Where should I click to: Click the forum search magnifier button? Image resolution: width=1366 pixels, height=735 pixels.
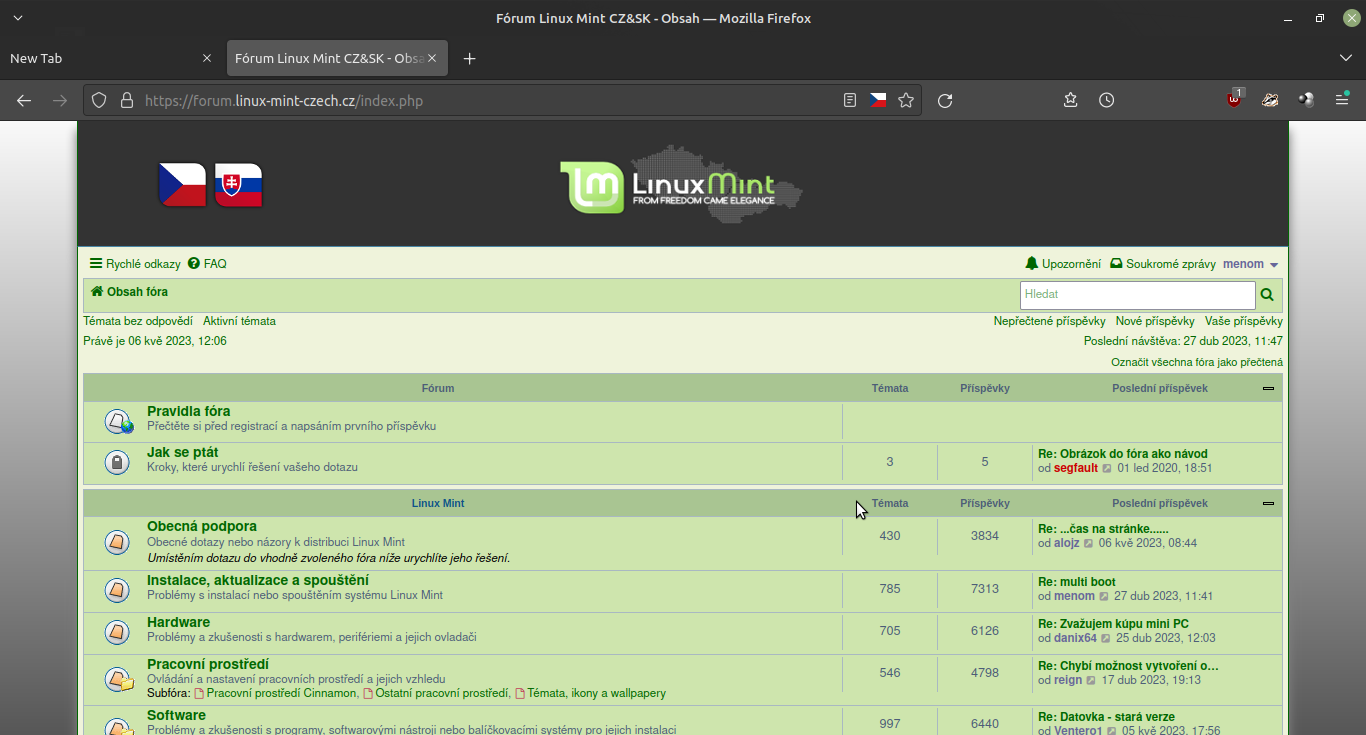1267,295
